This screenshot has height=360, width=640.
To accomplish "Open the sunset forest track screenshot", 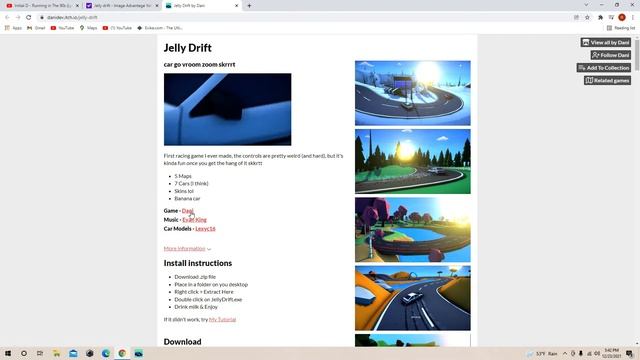I will [413, 161].
